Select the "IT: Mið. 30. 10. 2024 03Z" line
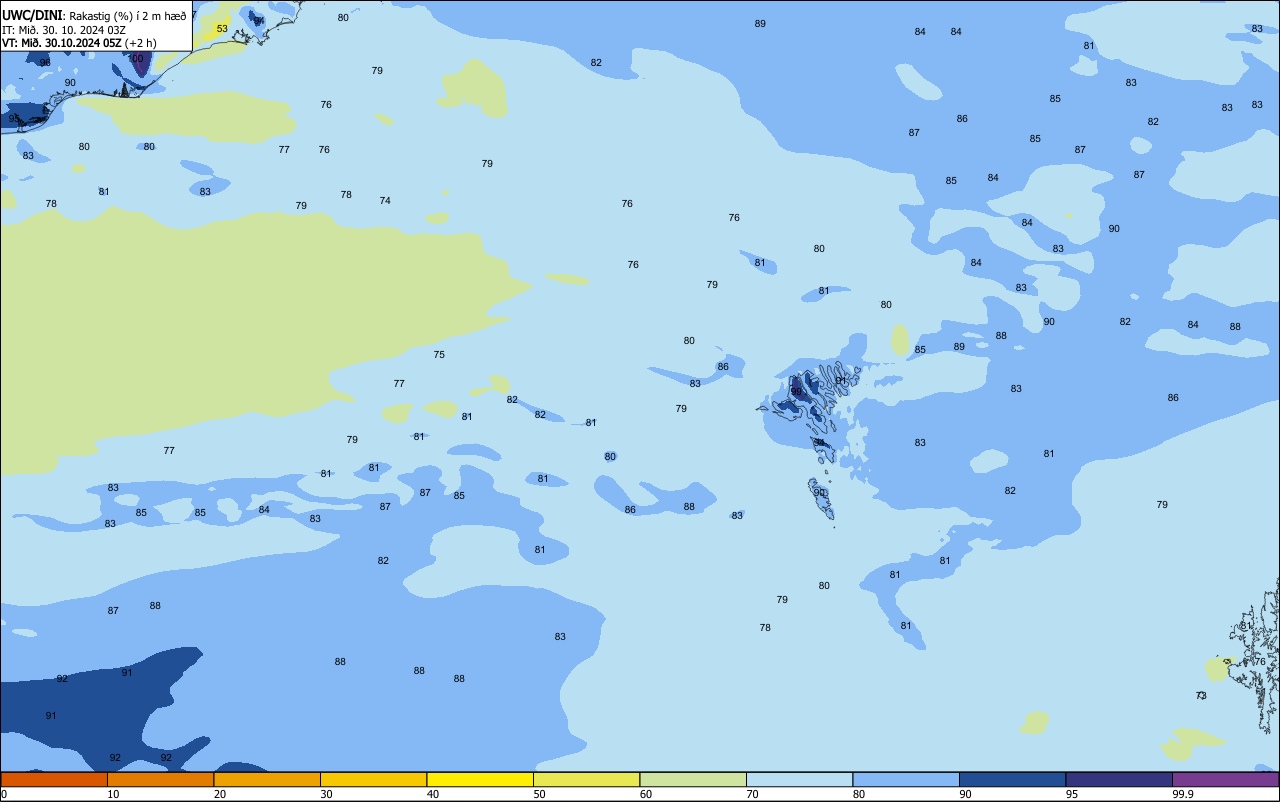The height and width of the screenshot is (802, 1280). pos(64,29)
